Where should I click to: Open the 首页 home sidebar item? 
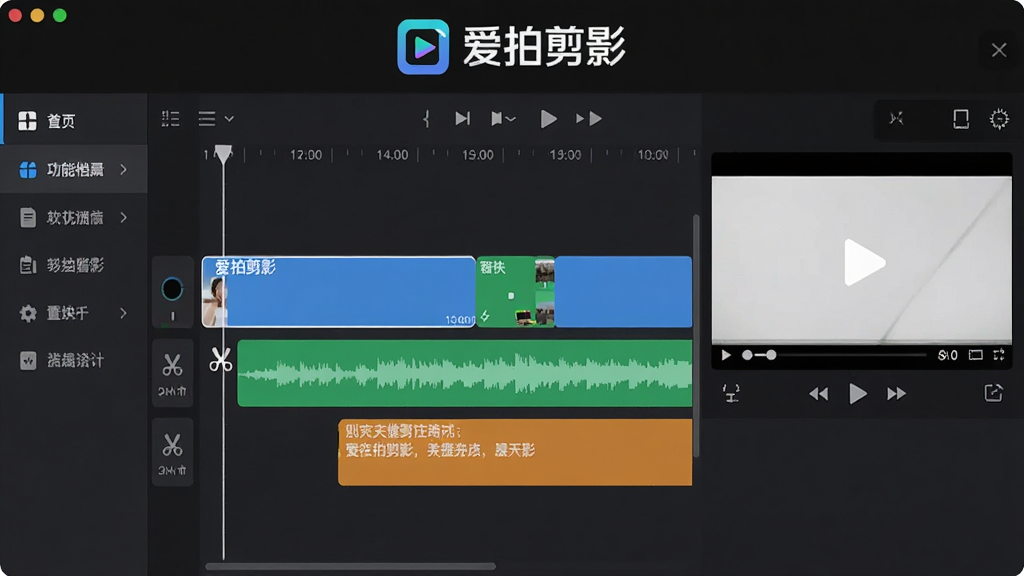(x=74, y=120)
